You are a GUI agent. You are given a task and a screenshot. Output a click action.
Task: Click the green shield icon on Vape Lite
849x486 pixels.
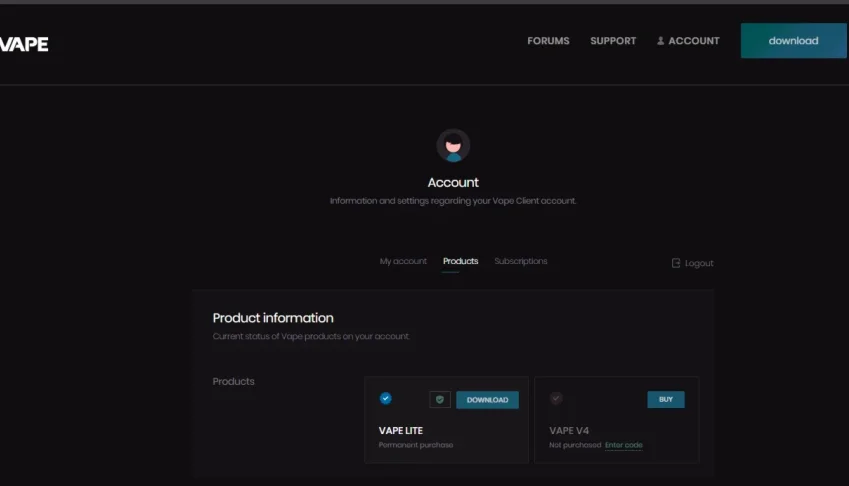point(440,399)
